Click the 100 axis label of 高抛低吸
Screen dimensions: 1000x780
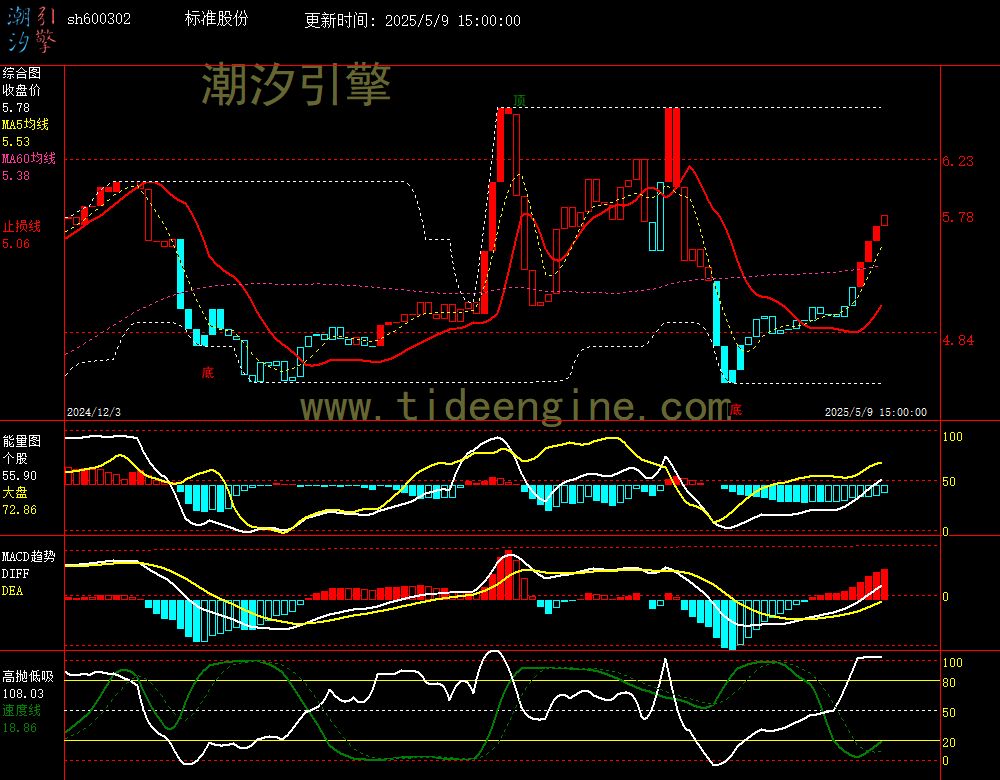tap(952, 663)
